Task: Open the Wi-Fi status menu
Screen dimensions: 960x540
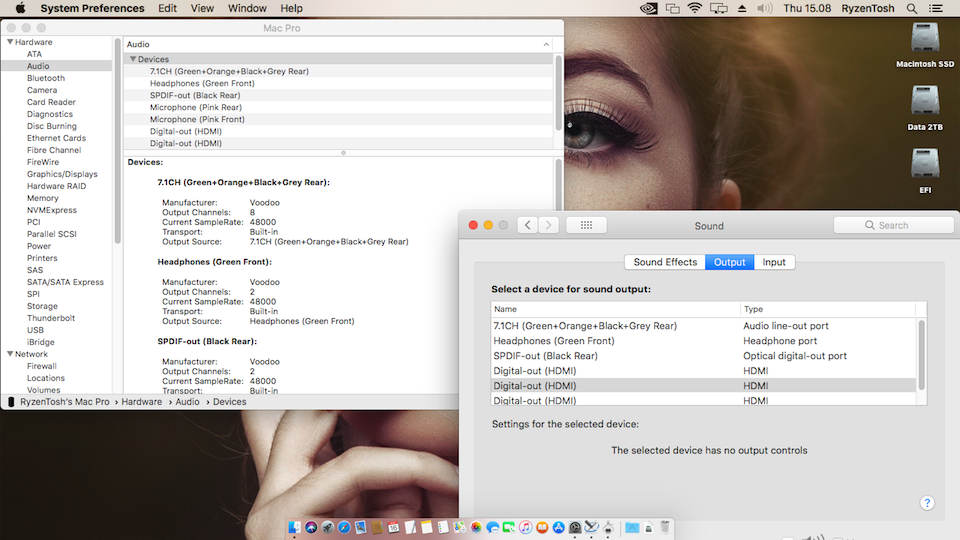Action: click(695, 8)
